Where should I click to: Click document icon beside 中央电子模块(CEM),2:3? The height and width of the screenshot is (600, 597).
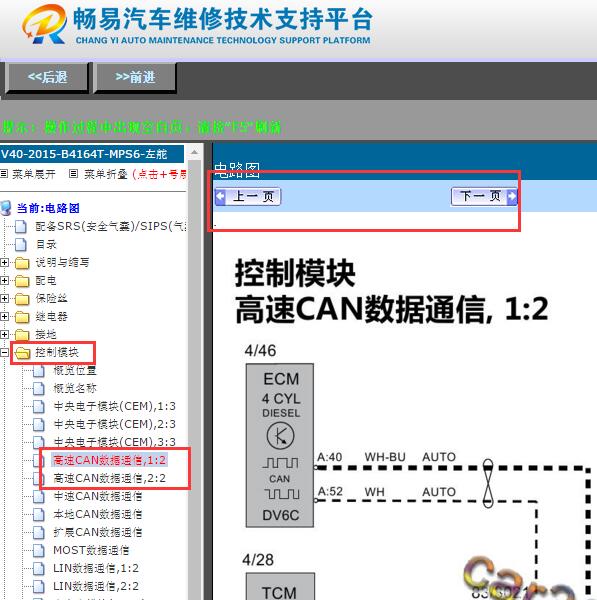(x=39, y=424)
